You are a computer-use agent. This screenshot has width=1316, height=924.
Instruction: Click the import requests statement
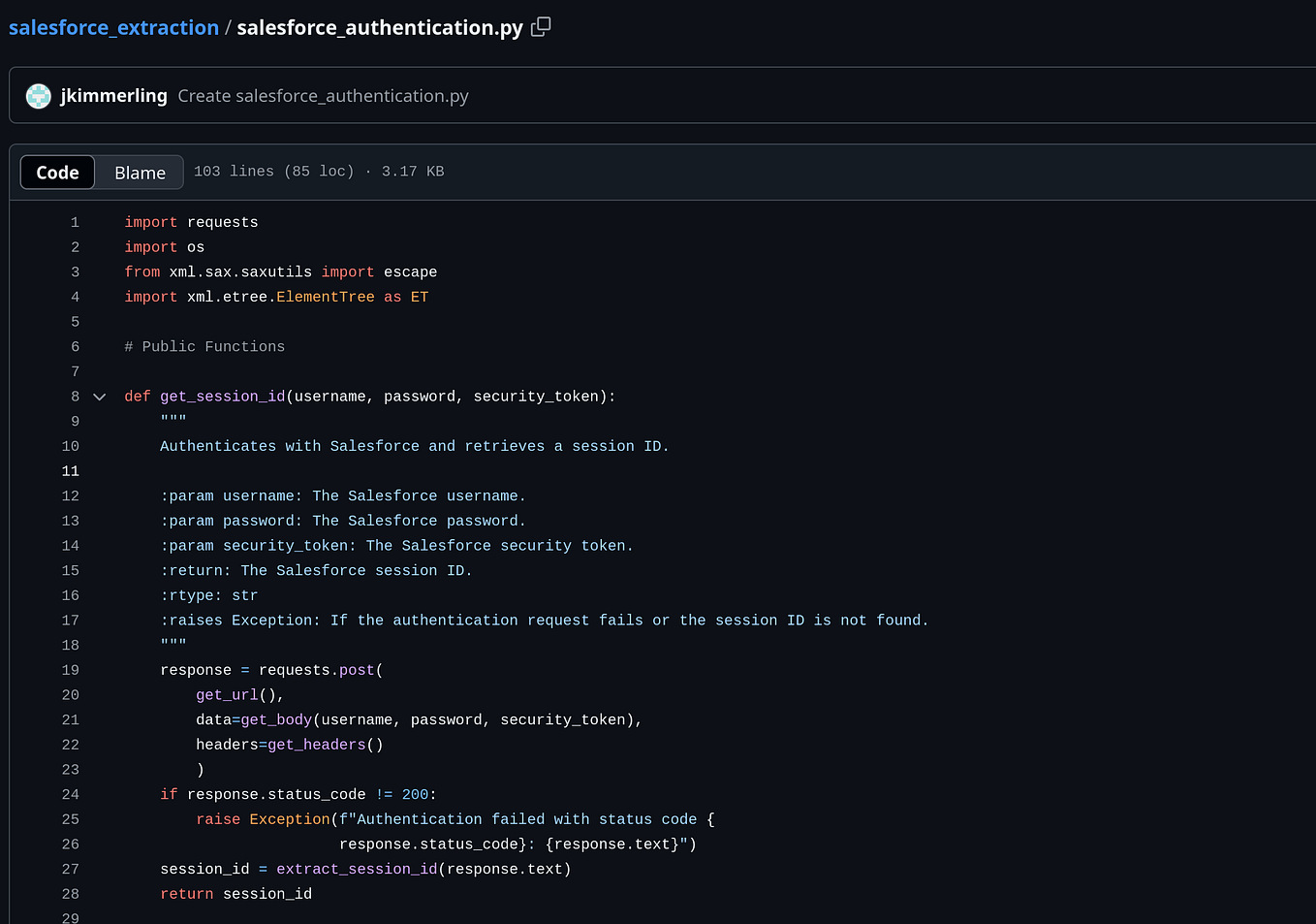coord(191,222)
